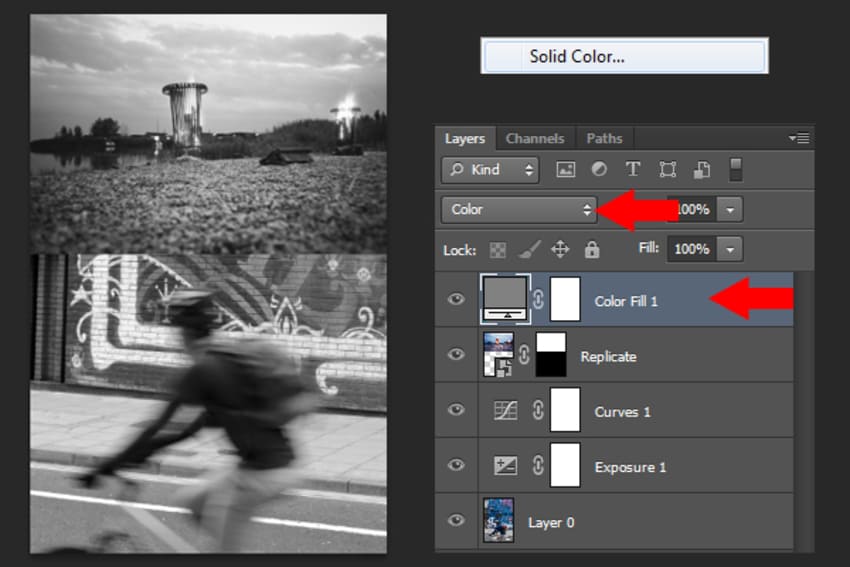This screenshot has width=850, height=567.
Task: Click the Fill: label
Action: (648, 248)
